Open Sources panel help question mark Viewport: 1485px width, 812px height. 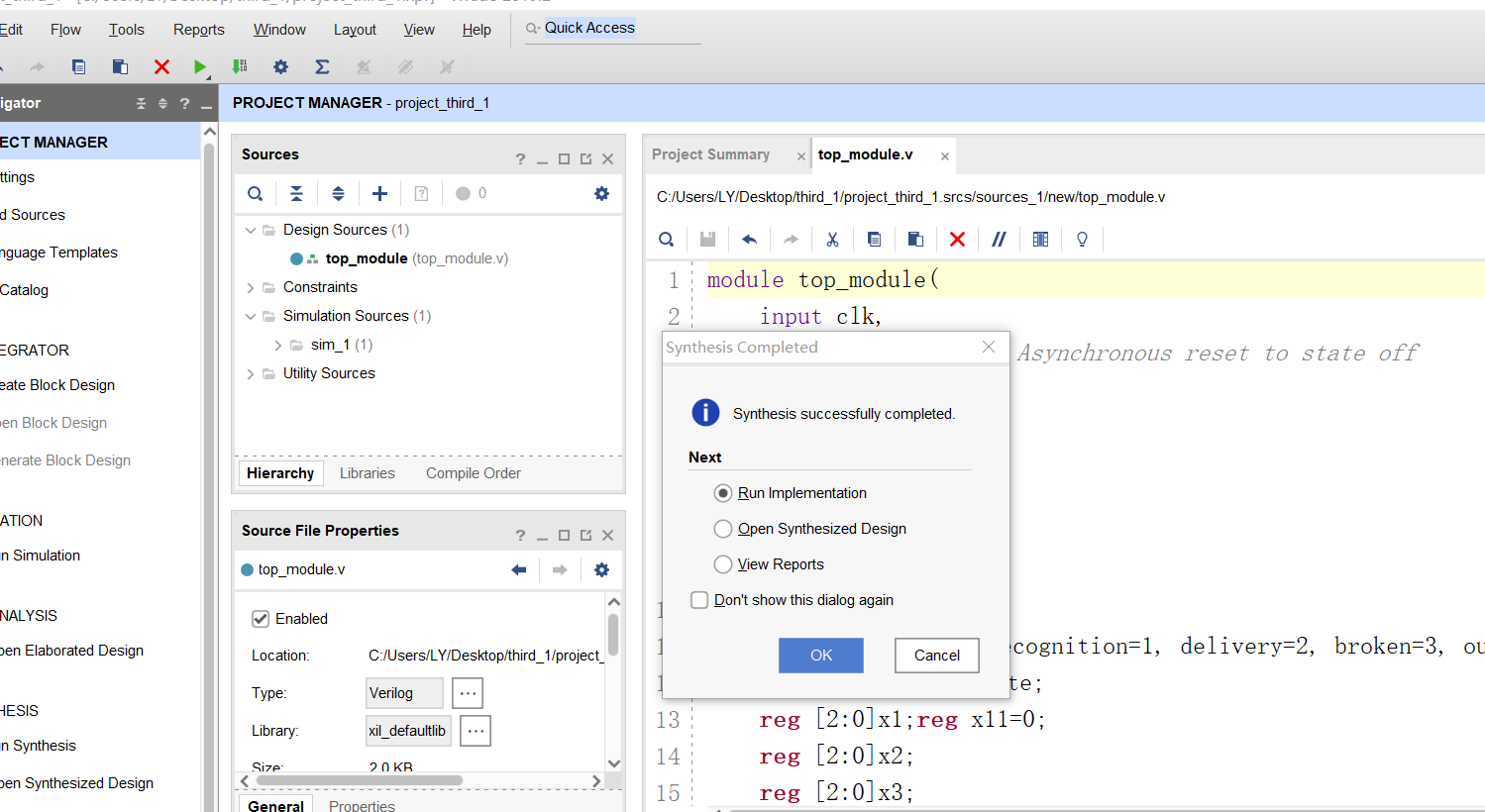[x=520, y=158]
